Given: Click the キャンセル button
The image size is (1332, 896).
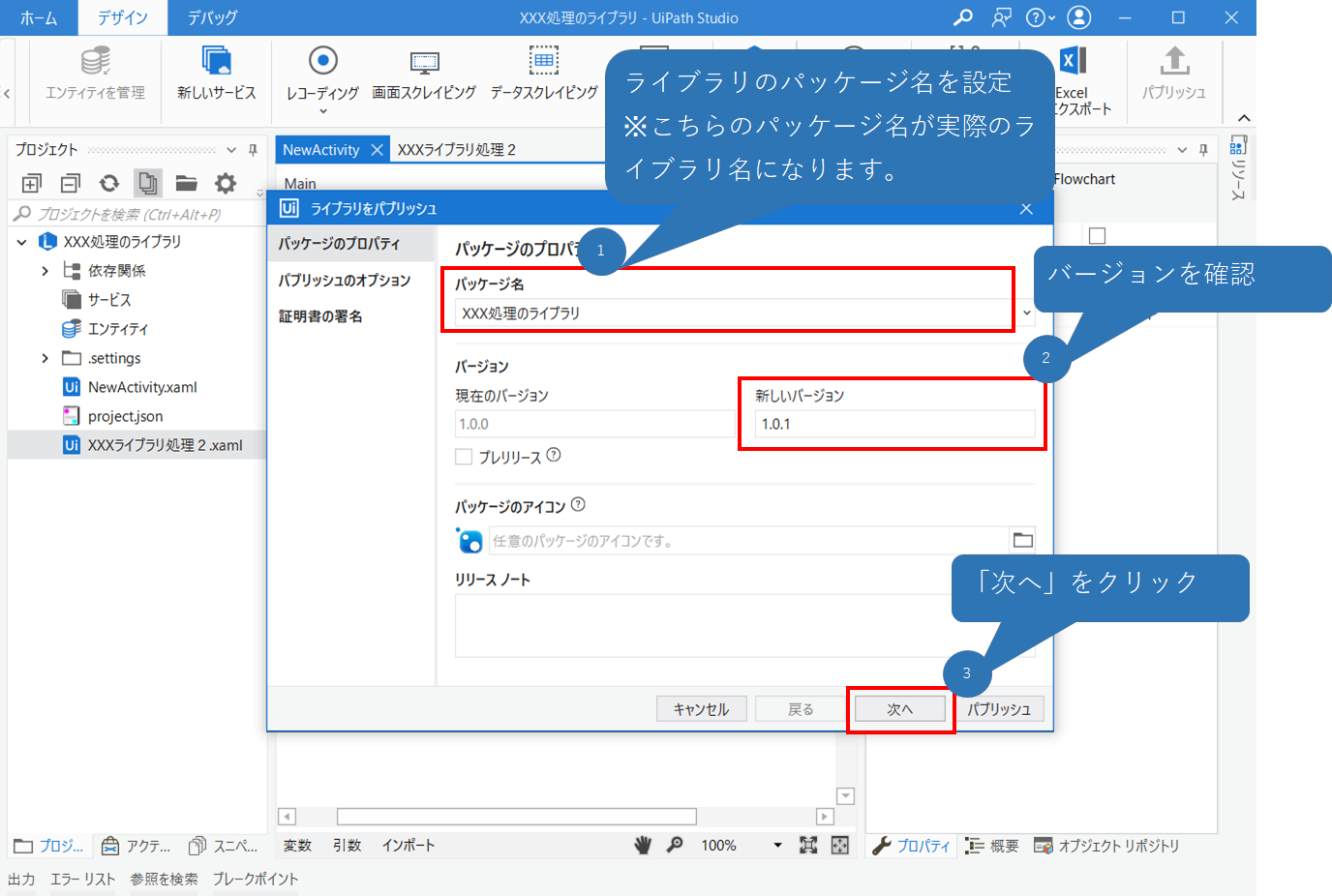Looking at the screenshot, I should pos(701,709).
